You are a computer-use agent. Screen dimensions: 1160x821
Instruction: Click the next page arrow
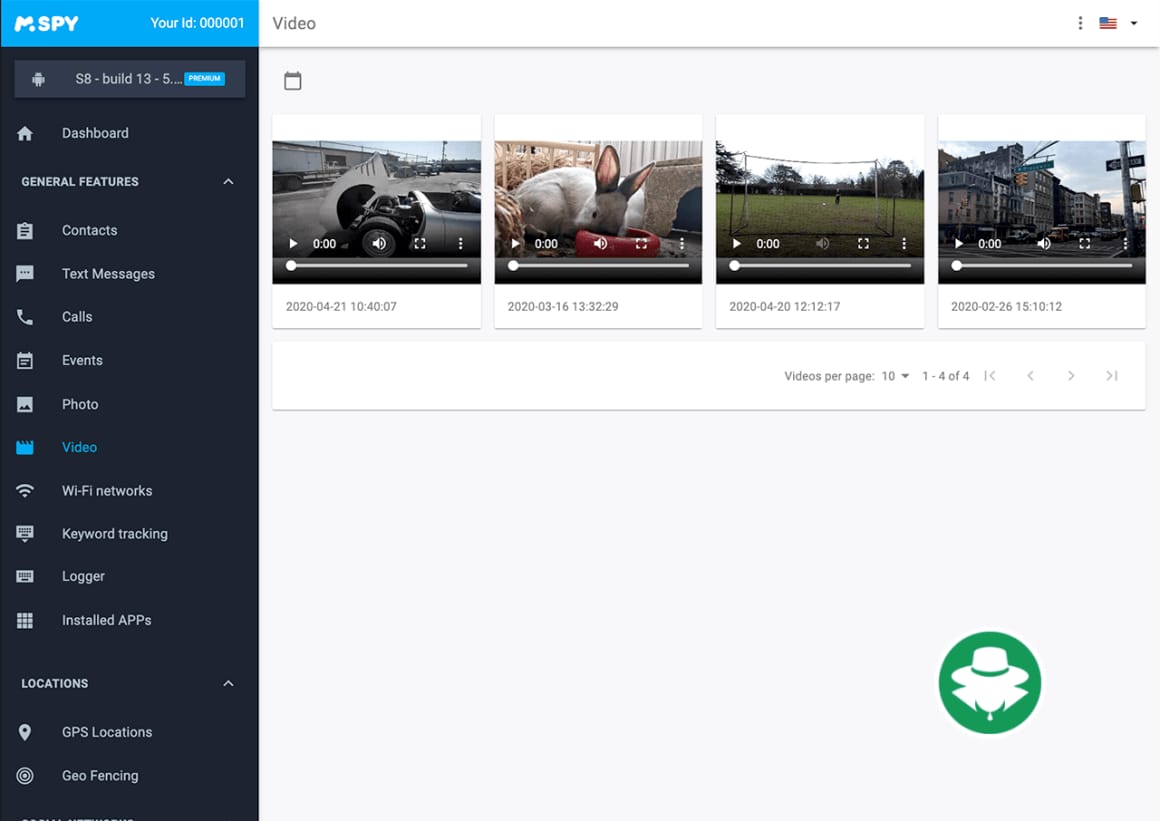(1071, 376)
